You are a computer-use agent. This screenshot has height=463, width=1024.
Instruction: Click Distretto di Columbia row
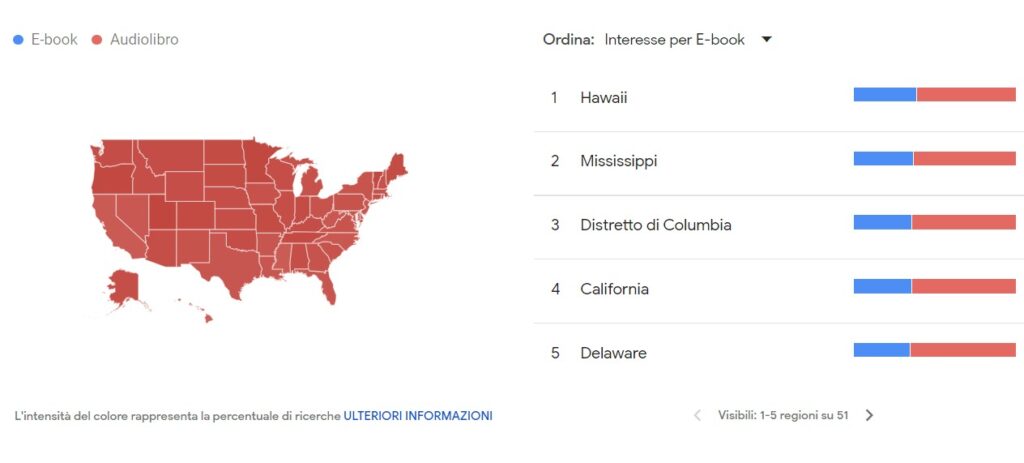tap(656, 225)
